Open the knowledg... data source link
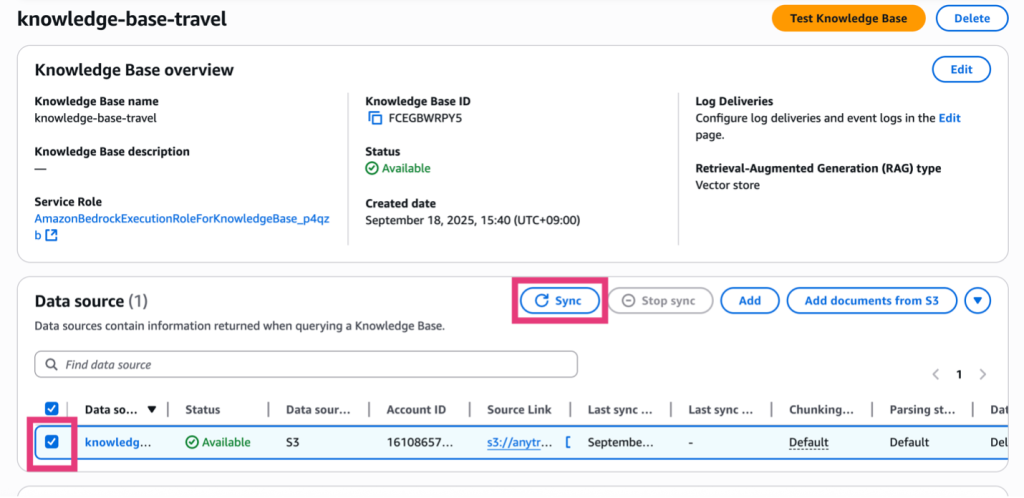Screen dimensions: 1024x498 pos(118,442)
